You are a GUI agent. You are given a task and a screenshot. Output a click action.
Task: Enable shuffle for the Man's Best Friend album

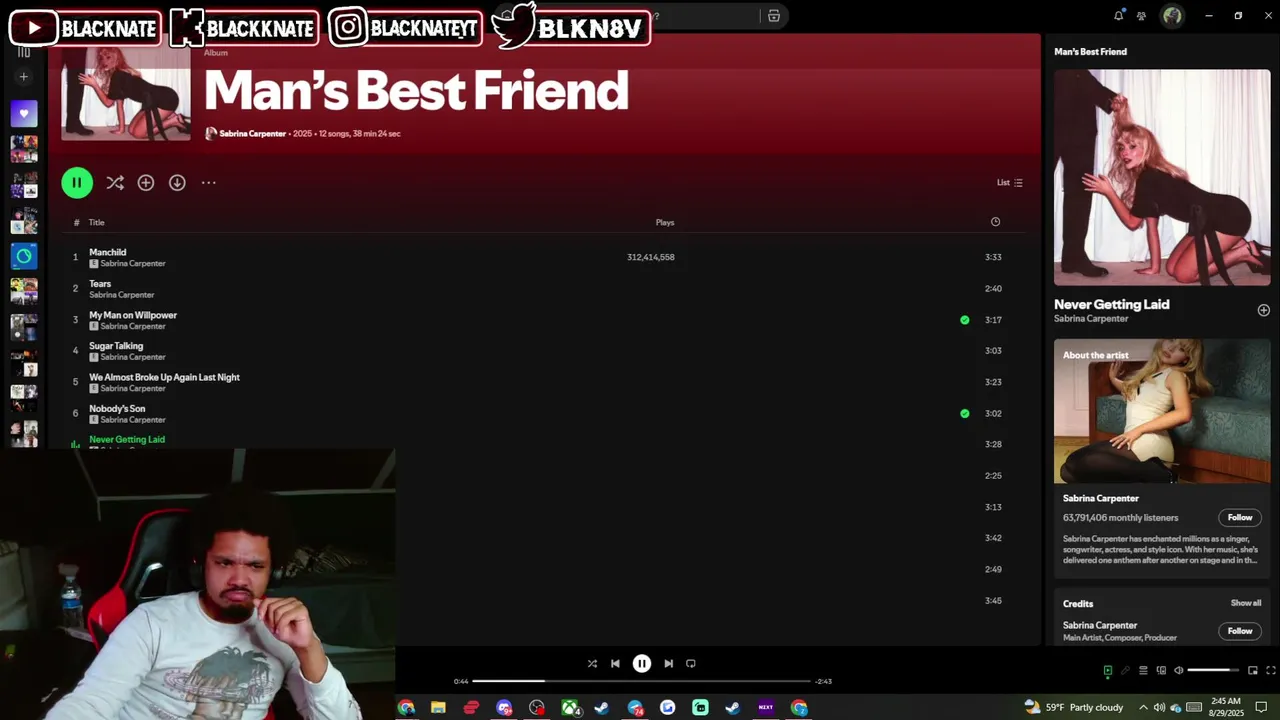[115, 183]
